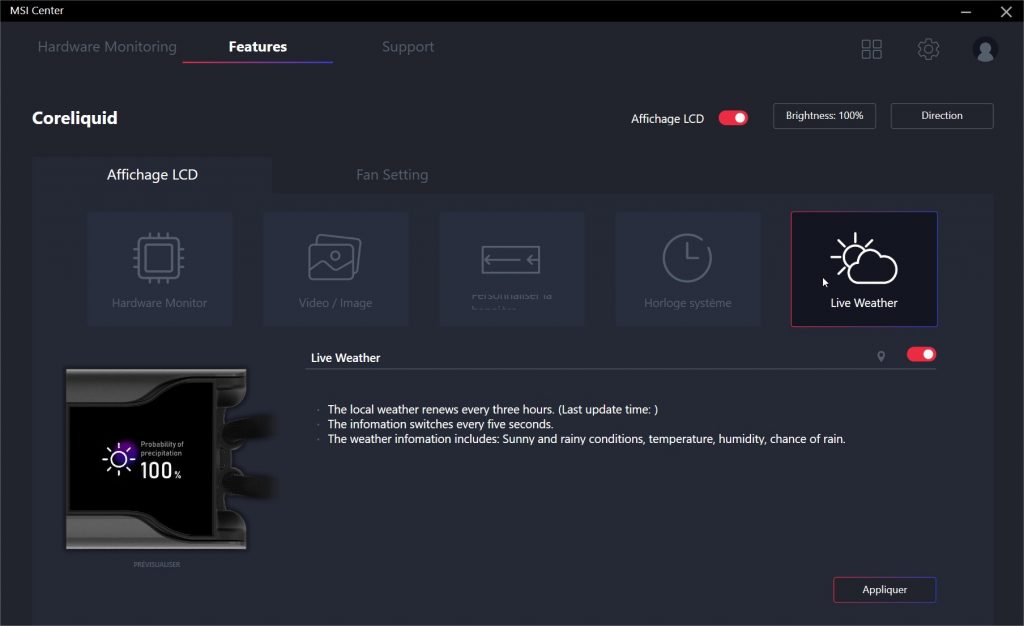1024x626 pixels.
Task: Minimize the MSI Center window
Action: tap(965, 11)
